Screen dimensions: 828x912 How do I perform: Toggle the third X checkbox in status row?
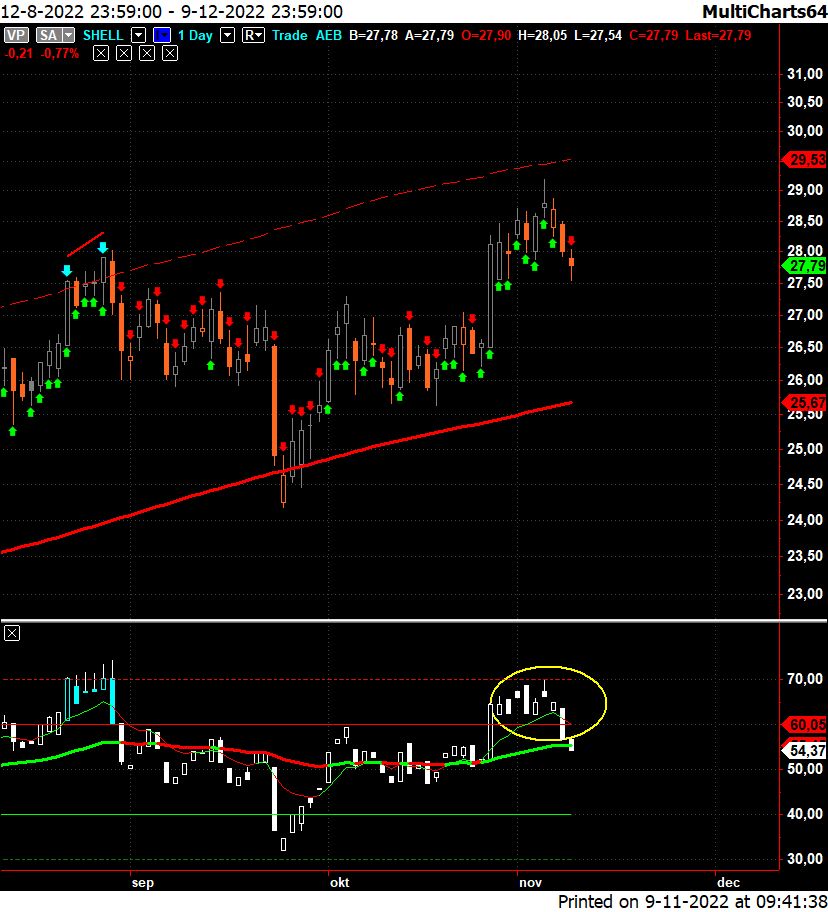(x=146, y=51)
